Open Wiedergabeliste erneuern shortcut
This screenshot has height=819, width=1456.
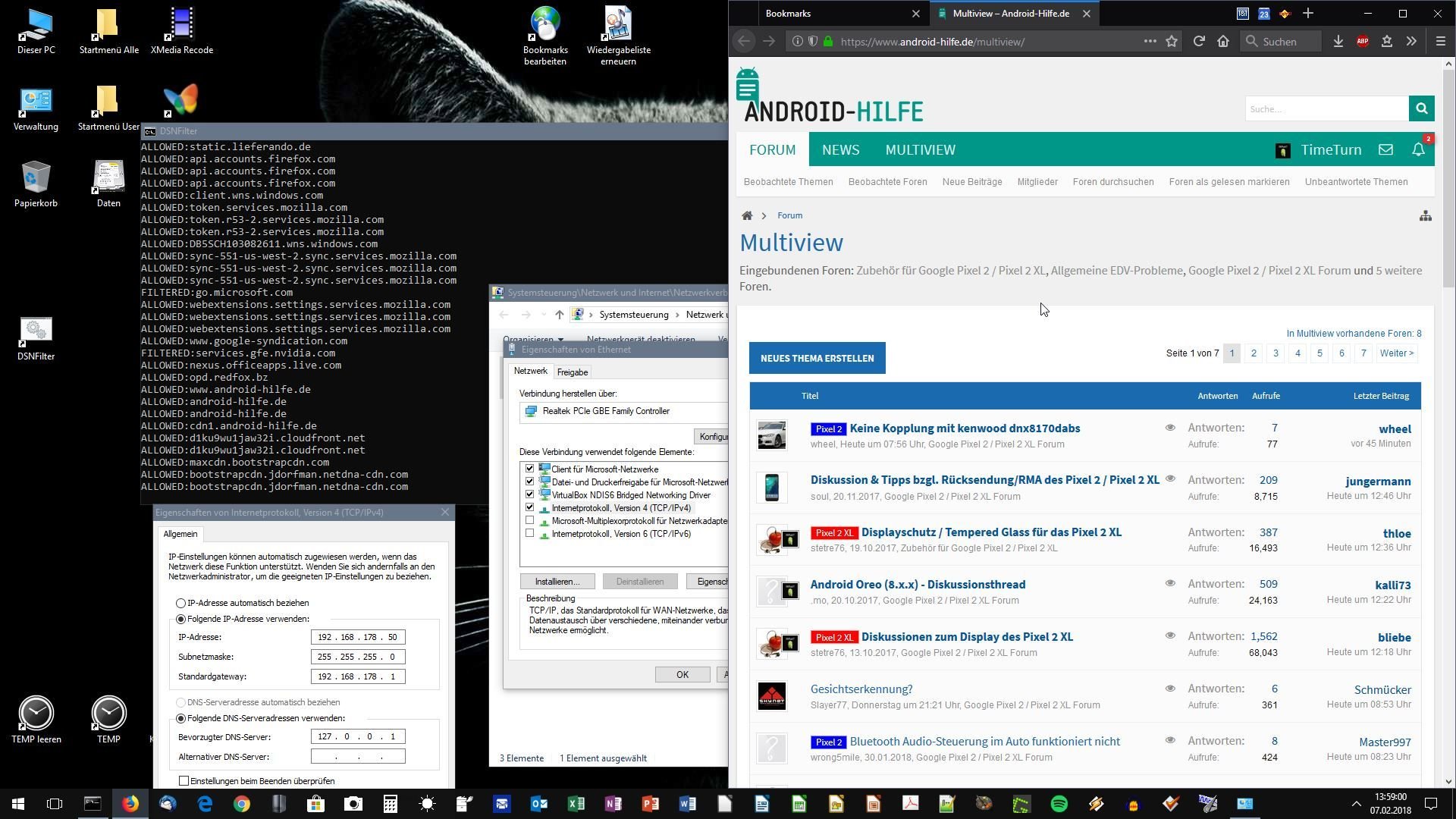(618, 36)
